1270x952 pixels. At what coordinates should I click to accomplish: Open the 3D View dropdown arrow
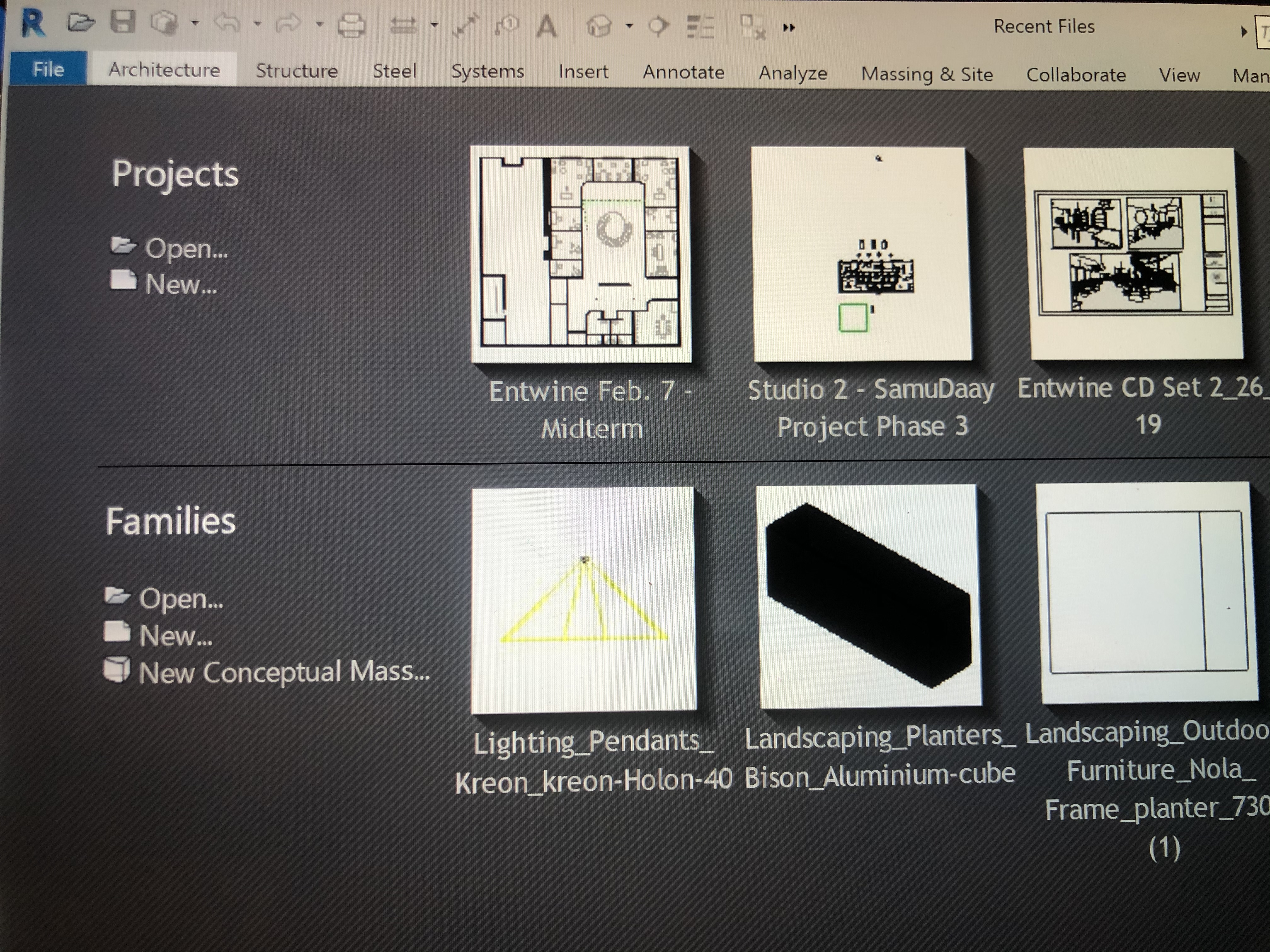tap(629, 26)
